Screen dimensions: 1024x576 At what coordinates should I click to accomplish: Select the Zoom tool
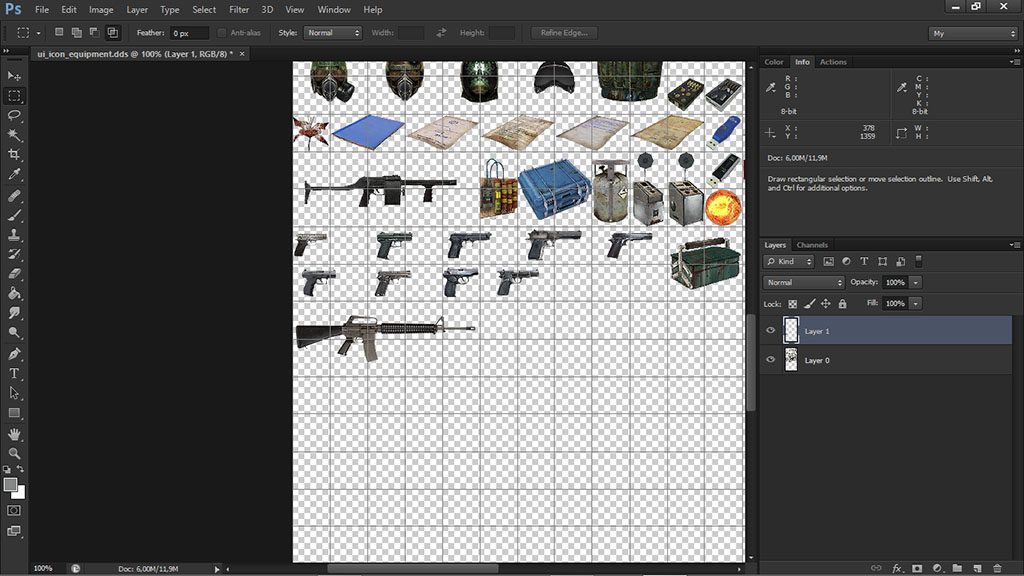14,453
